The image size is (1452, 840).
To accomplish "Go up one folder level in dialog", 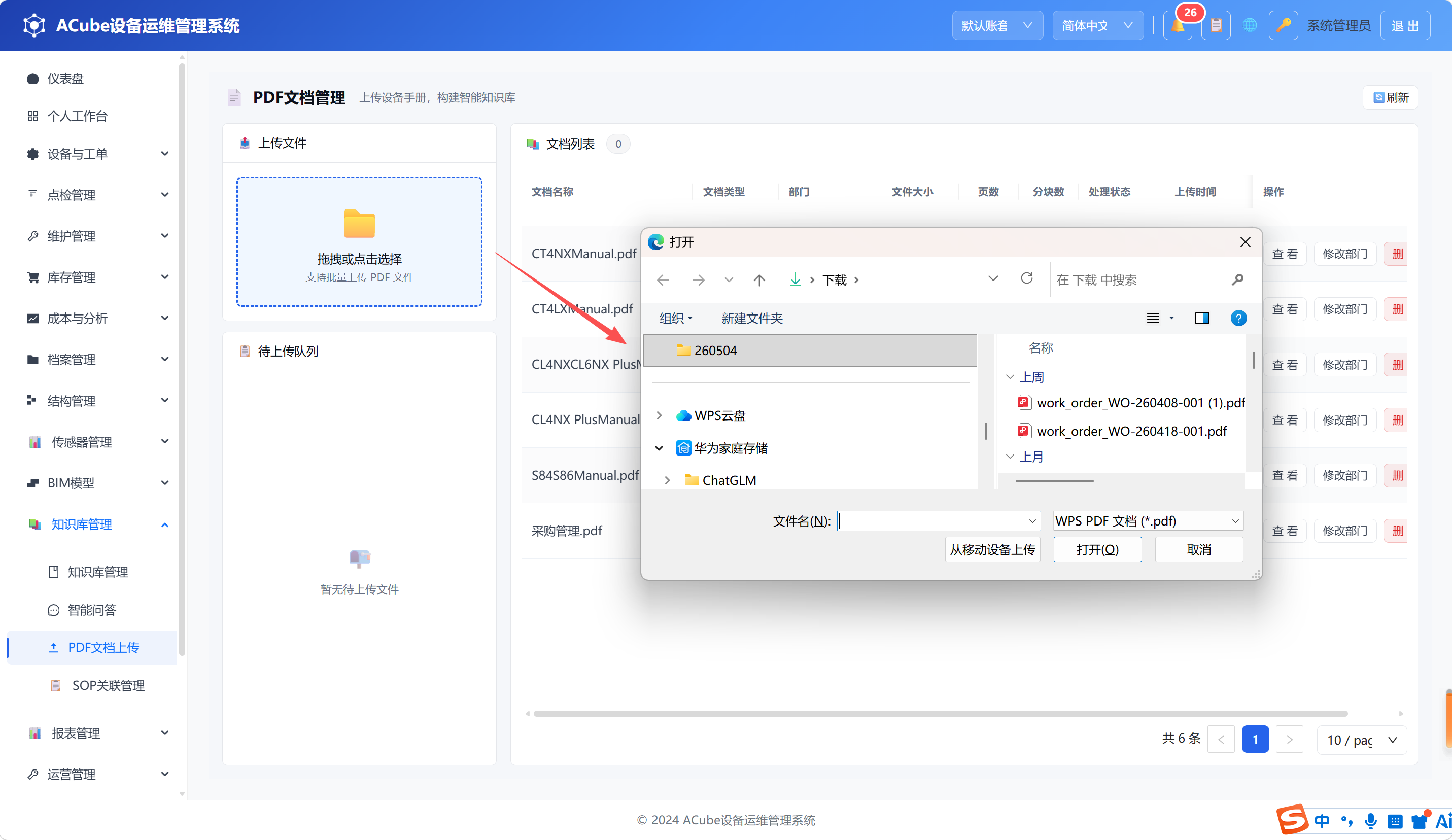I will (x=759, y=280).
